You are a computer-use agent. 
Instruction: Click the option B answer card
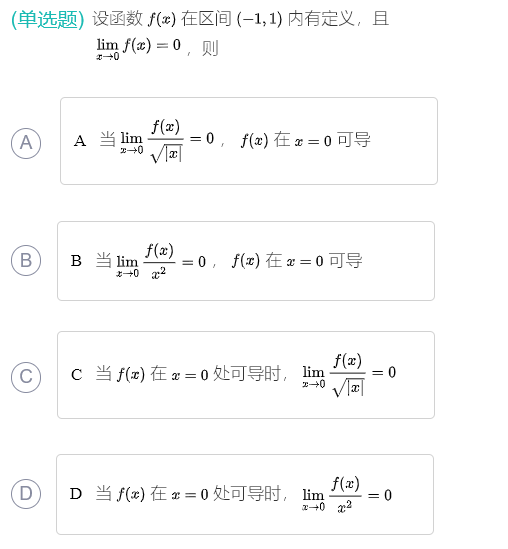(x=246, y=261)
